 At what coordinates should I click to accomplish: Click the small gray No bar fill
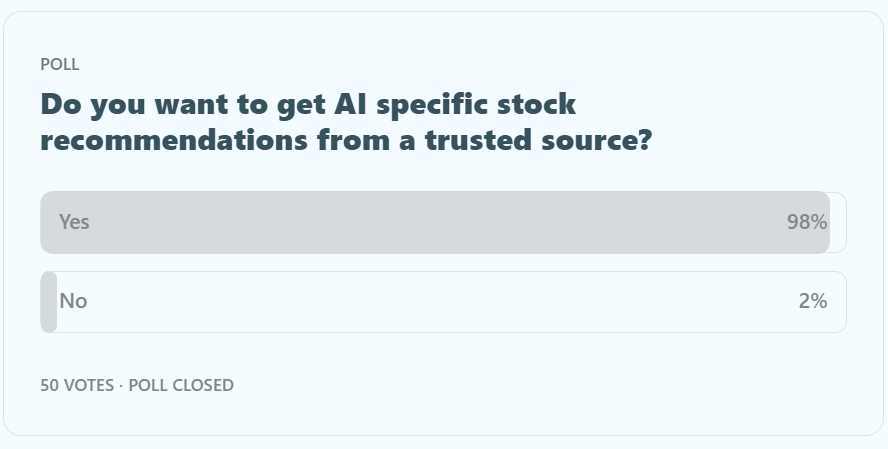(x=48, y=301)
